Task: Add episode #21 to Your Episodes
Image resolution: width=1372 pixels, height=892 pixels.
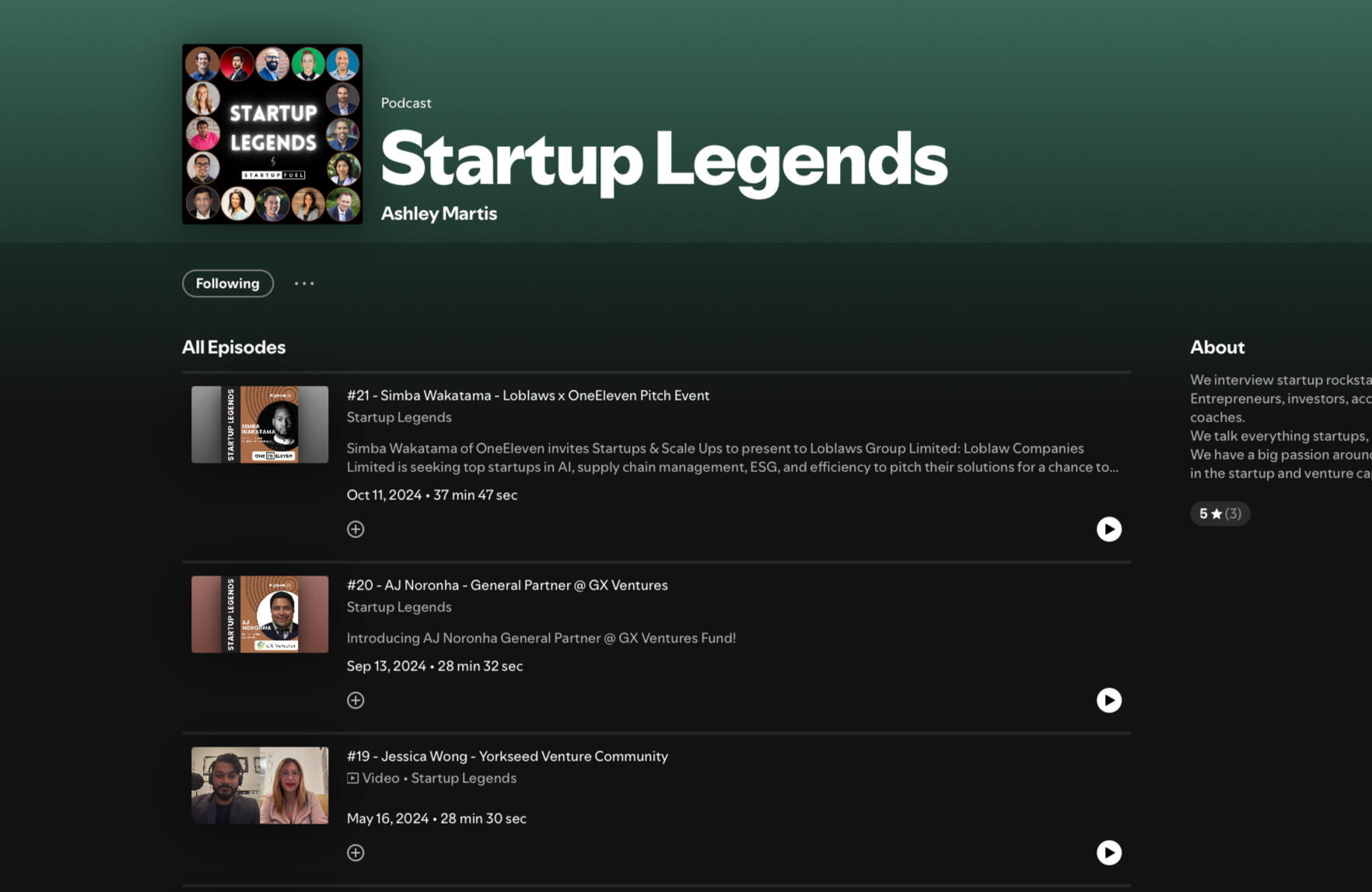Action: point(355,529)
